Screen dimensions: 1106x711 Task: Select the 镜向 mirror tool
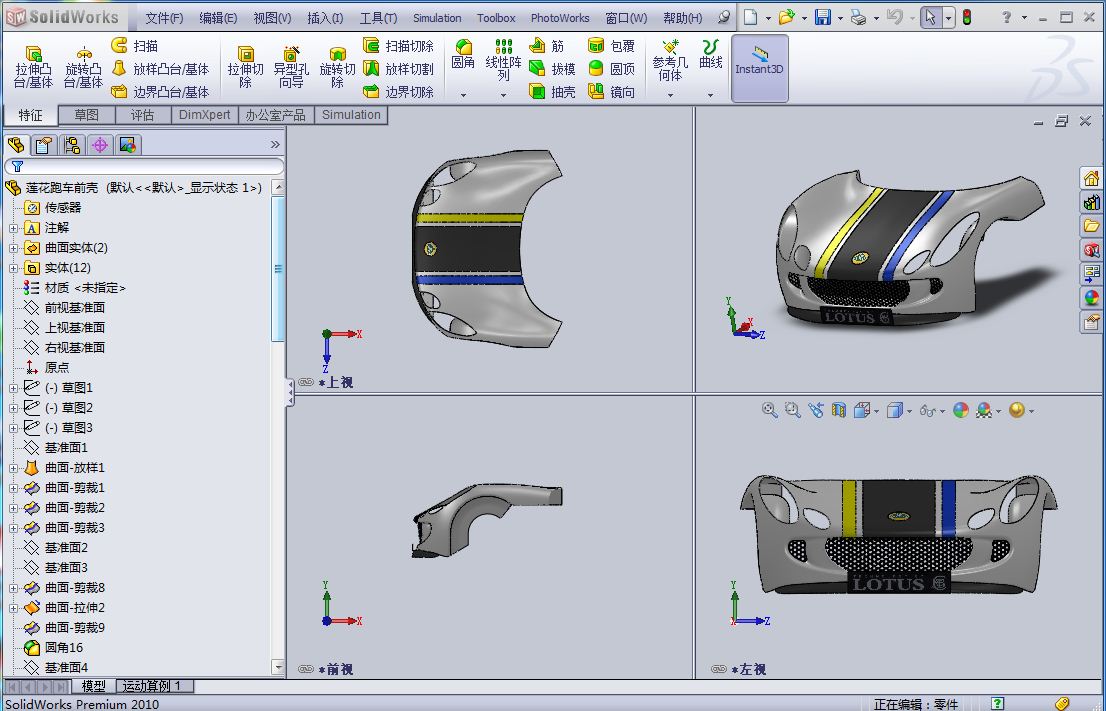[x=612, y=92]
